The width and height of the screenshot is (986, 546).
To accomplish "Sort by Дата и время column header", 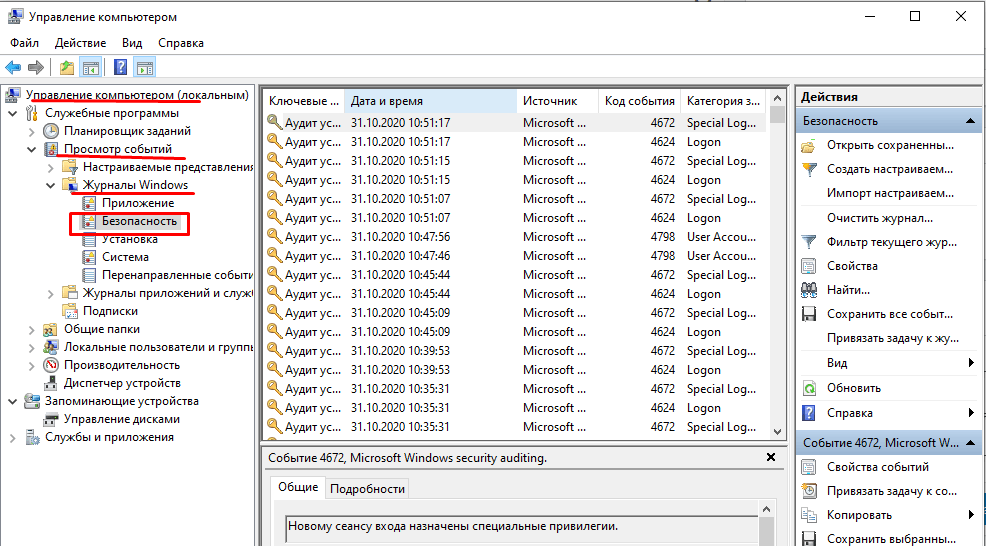I will (431, 101).
